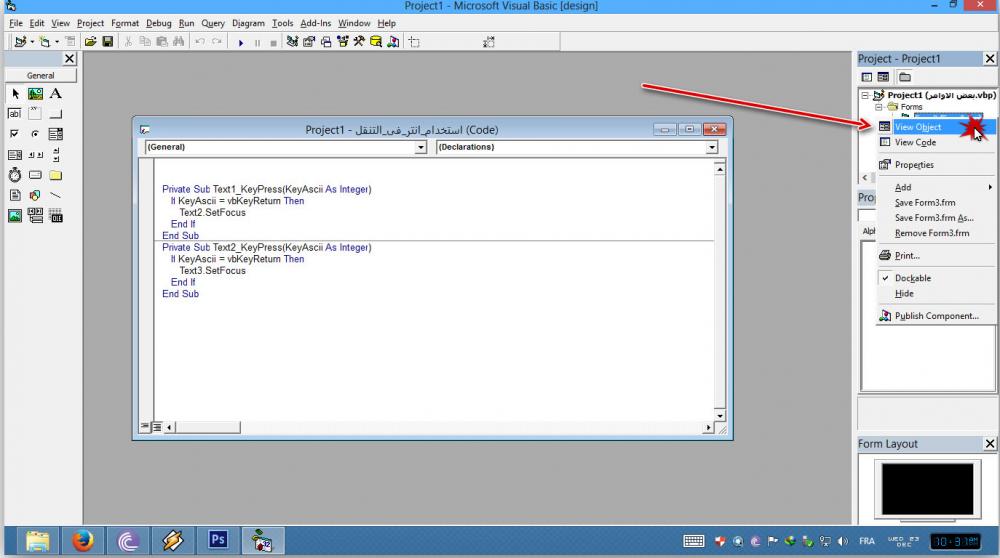Image resolution: width=1000 pixels, height=558 pixels.
Task: Open the (Declarations) procedure dropdown
Action: 712,147
